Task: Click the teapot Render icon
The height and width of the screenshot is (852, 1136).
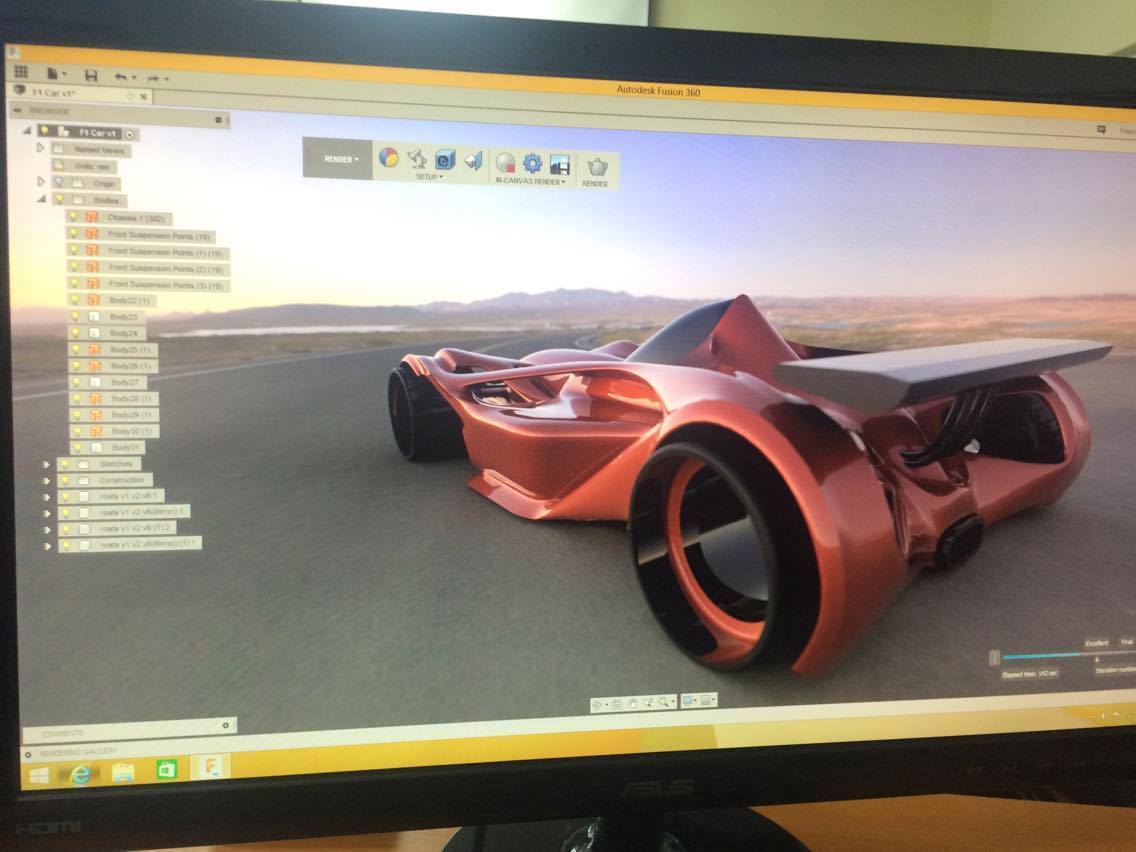Action: (595, 166)
